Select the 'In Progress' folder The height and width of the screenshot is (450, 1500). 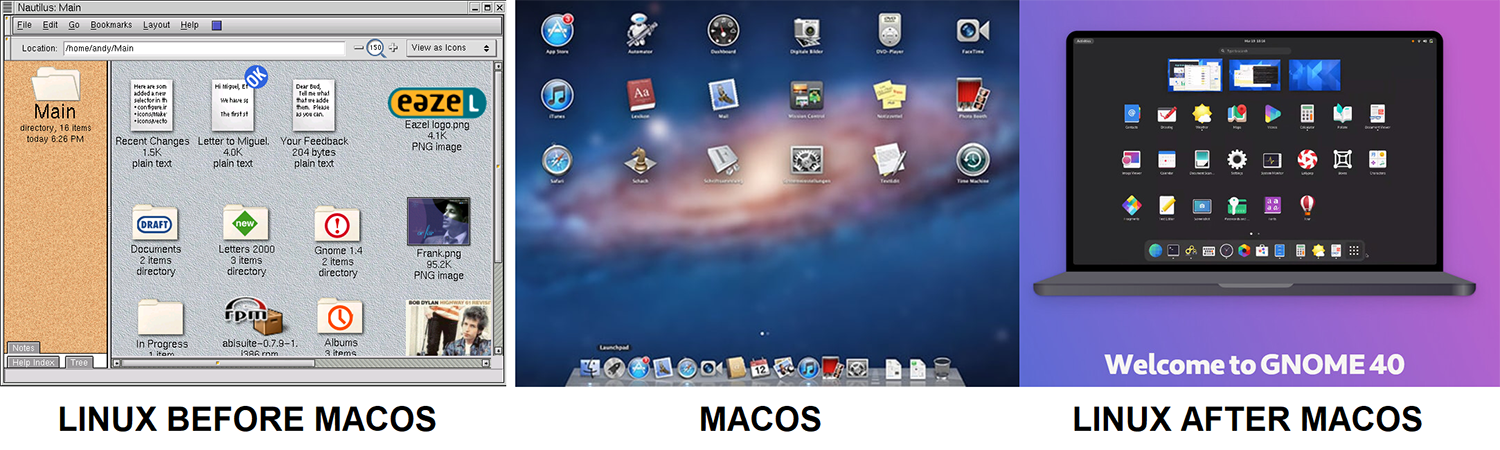(x=161, y=317)
